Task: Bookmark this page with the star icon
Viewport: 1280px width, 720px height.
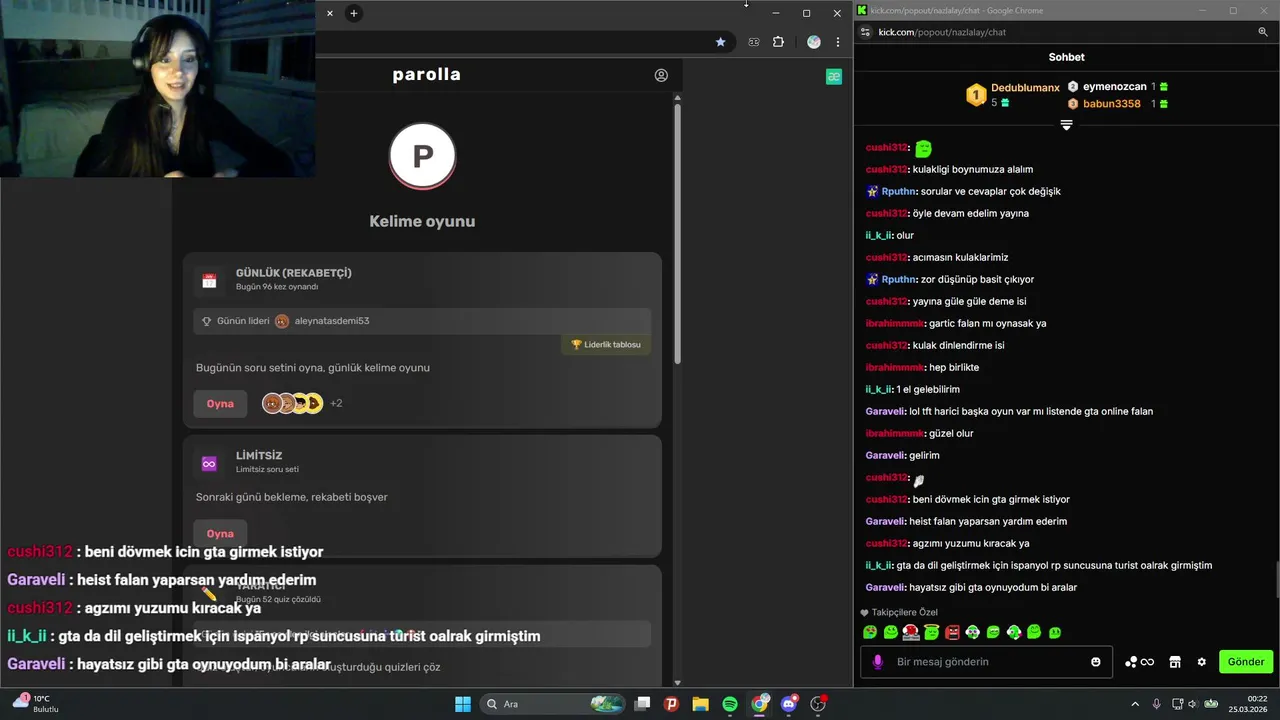Action: [x=720, y=42]
